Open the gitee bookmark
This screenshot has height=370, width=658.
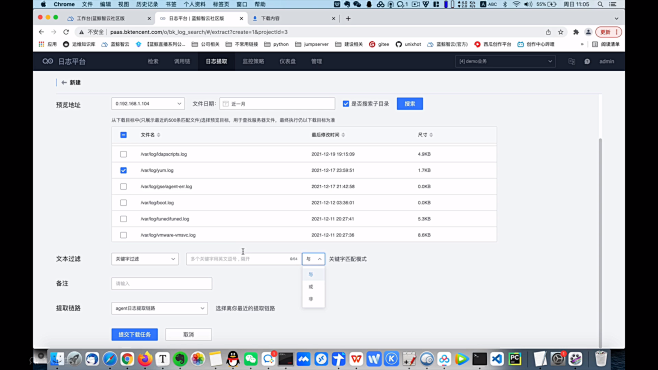pyautogui.click(x=379, y=44)
